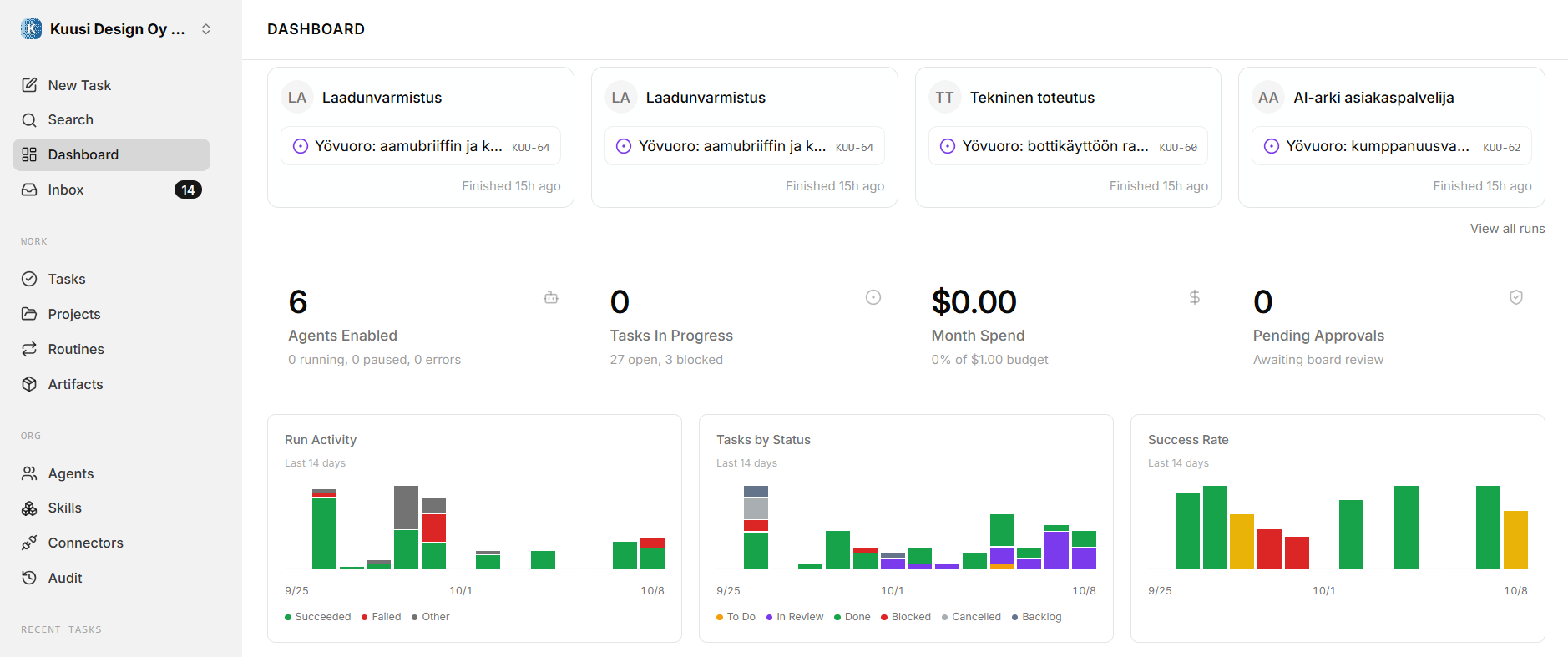1568x657 pixels.
Task: Open Tekninen toteutus run card
Action: 1068,137
